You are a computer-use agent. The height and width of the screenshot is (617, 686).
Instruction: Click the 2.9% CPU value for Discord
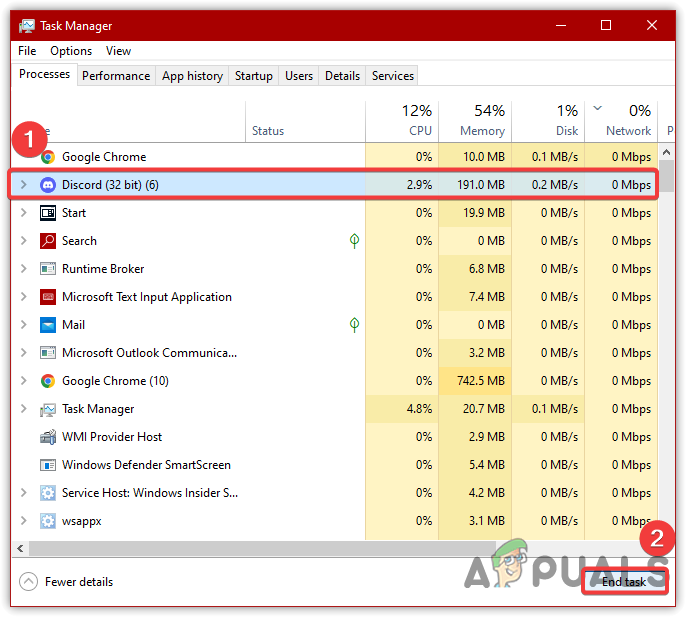click(x=419, y=185)
